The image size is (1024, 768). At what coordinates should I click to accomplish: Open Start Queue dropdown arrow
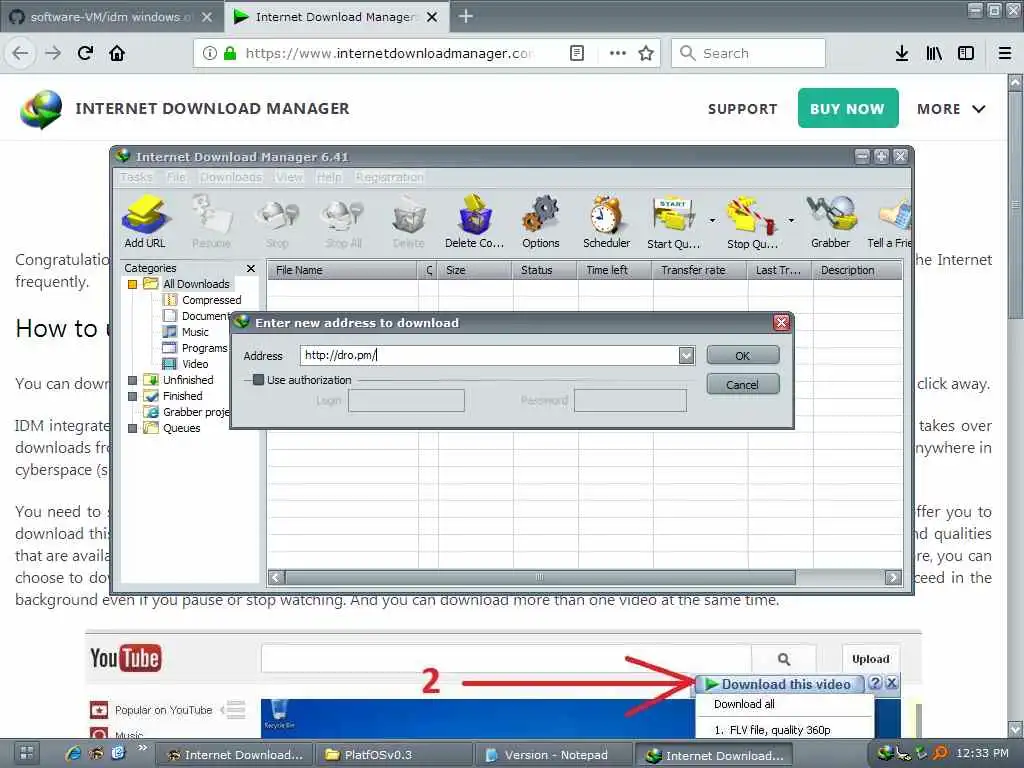click(712, 221)
